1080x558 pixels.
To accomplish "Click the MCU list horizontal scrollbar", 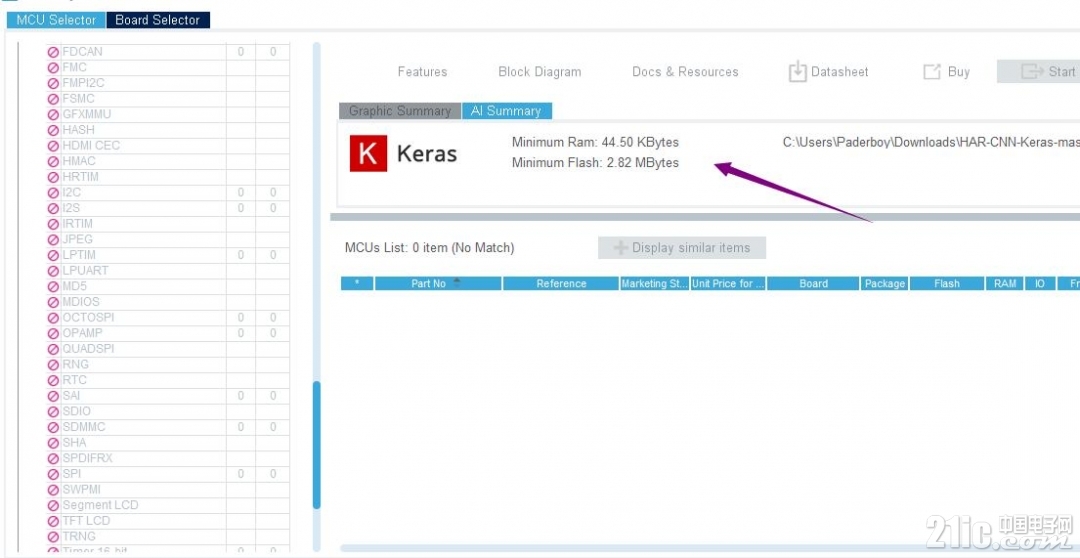I will point(710,549).
